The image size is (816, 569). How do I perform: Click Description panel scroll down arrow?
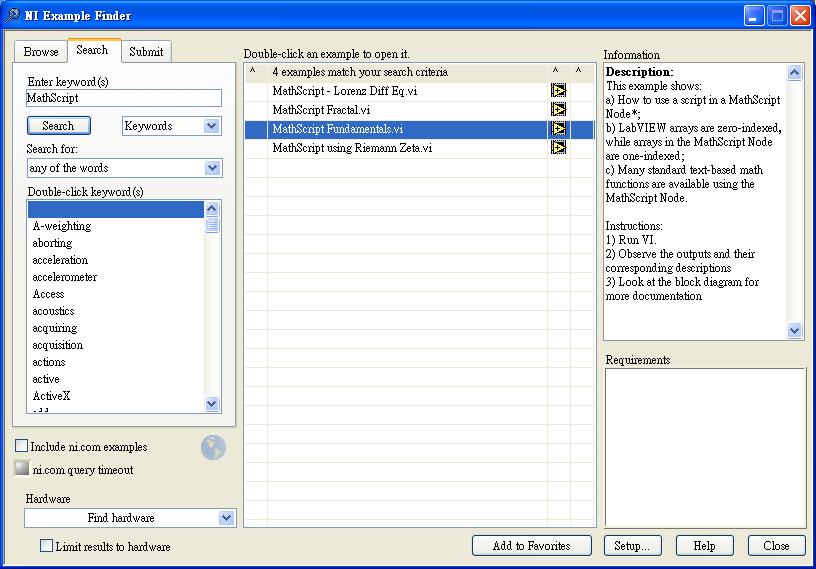(794, 330)
